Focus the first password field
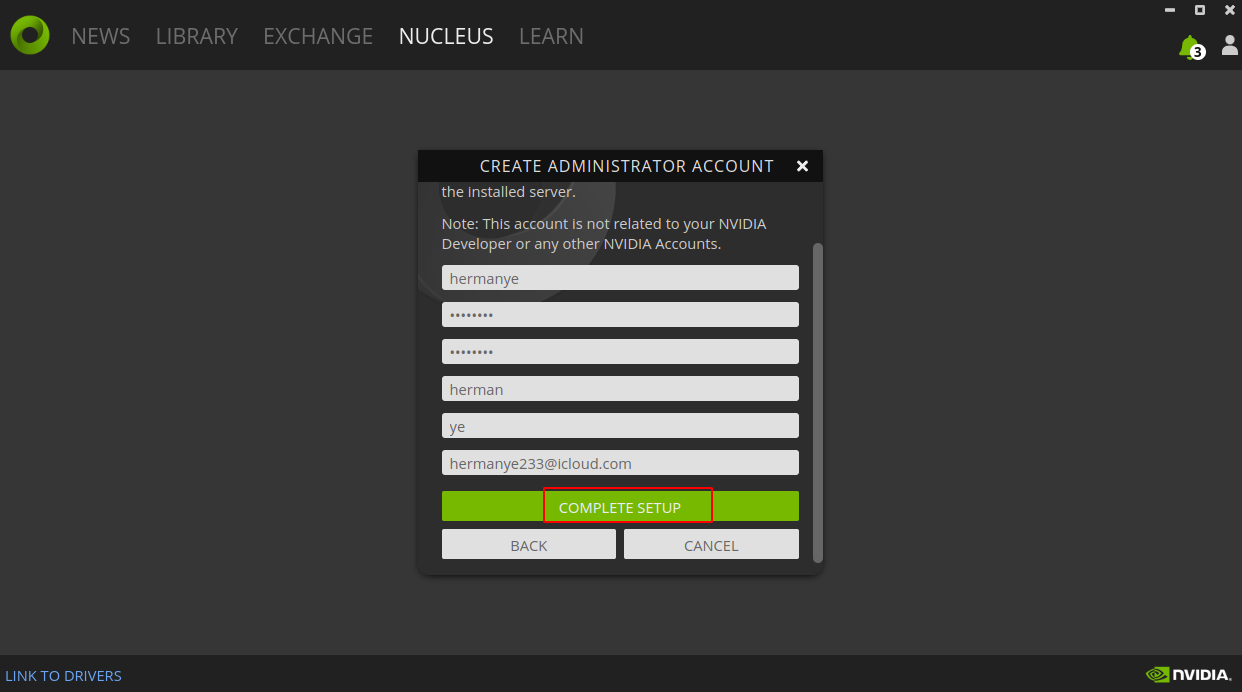The image size is (1242, 692). pos(620,315)
